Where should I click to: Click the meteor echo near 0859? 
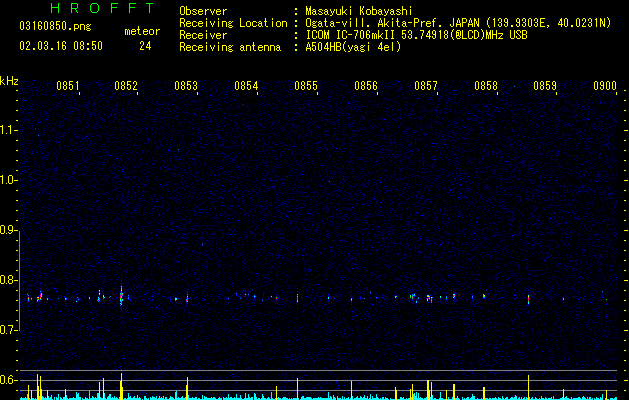pyautogui.click(x=528, y=299)
